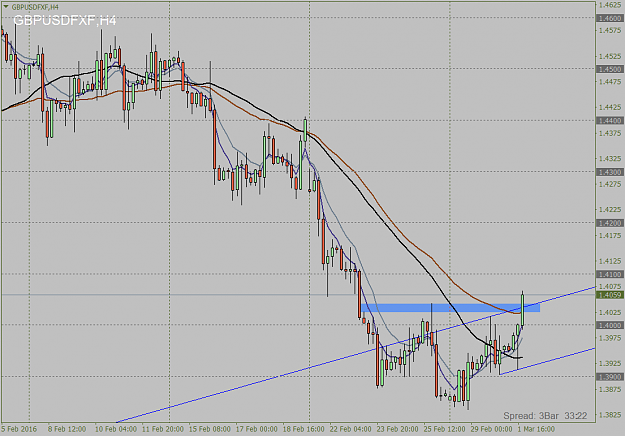Click the 1.4475 price axis label

610,82
